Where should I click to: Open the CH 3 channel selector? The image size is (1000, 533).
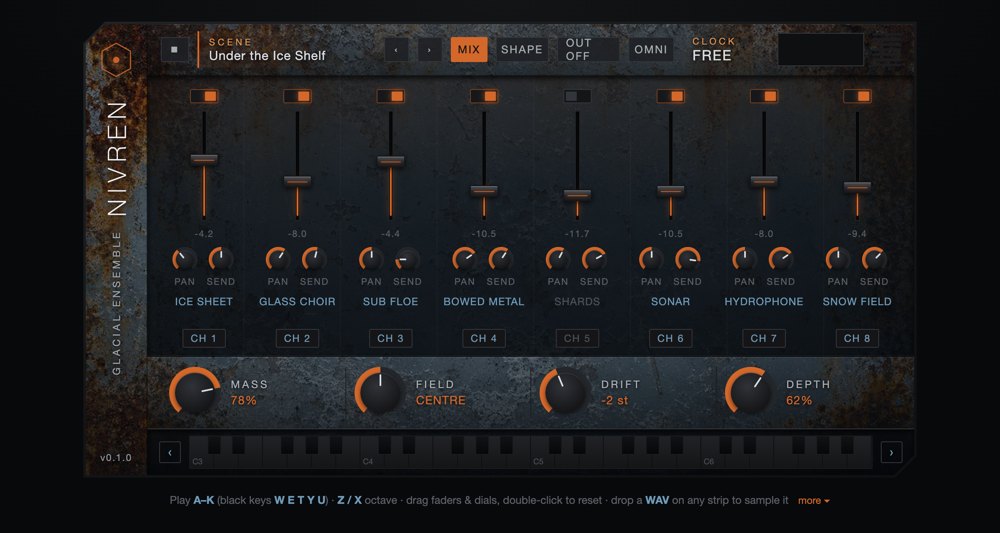390,339
